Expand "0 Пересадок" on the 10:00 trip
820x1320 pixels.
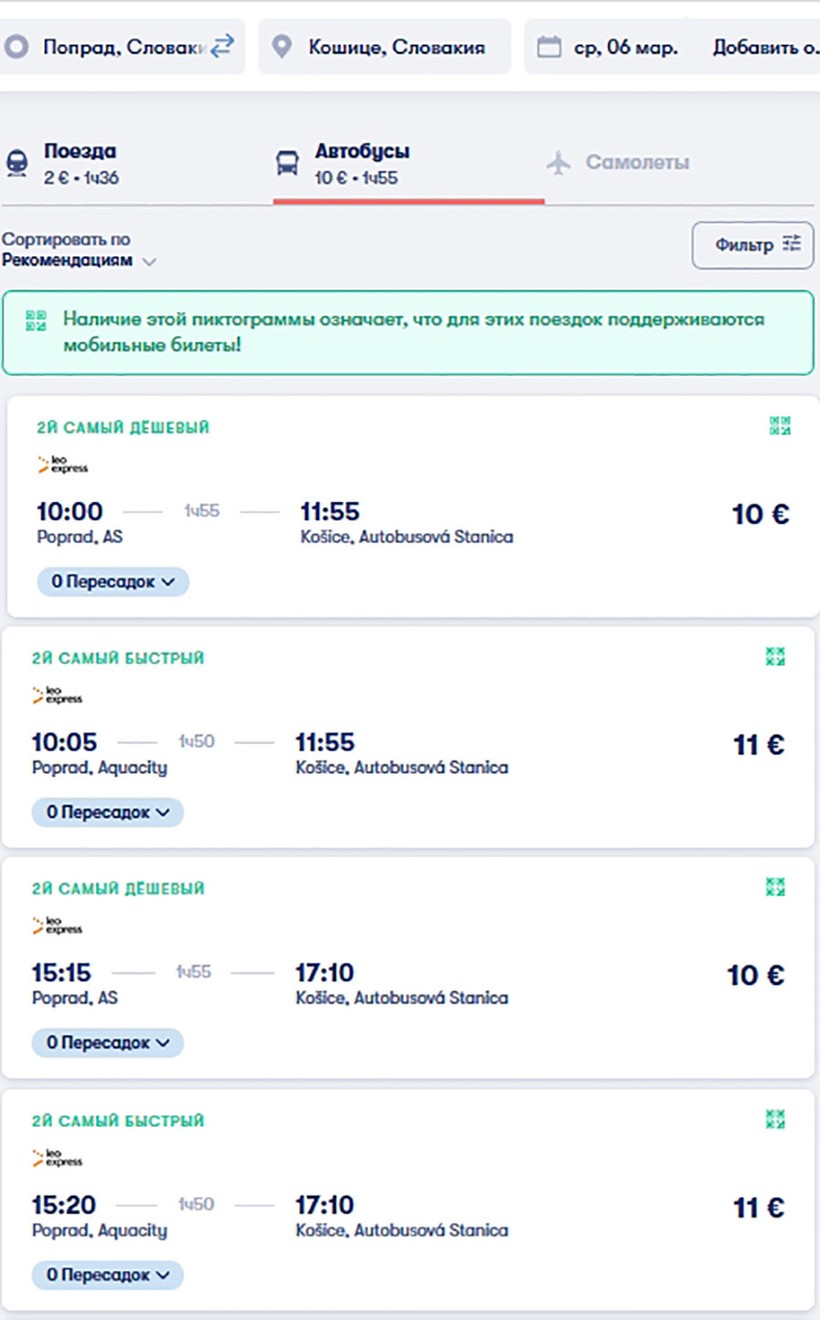point(113,581)
